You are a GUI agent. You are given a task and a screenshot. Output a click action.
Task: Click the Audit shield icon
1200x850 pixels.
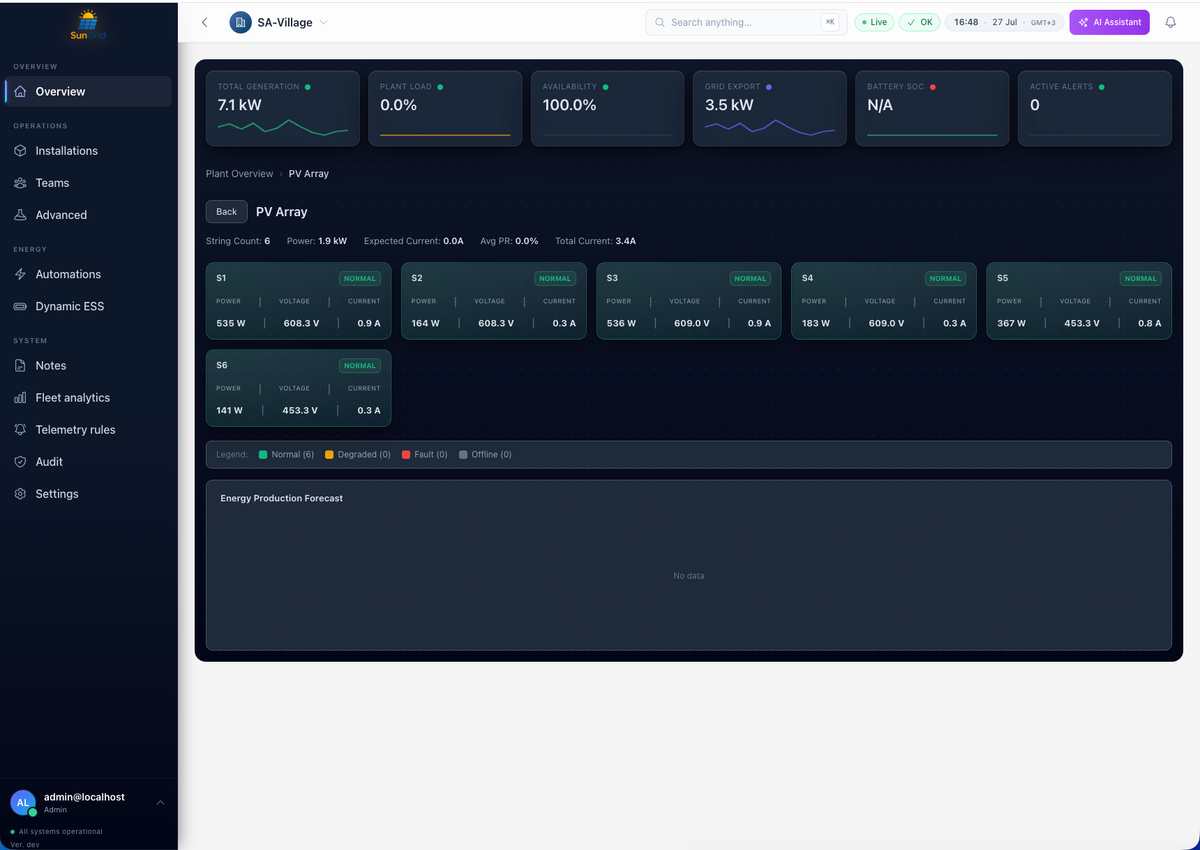pyautogui.click(x=20, y=462)
